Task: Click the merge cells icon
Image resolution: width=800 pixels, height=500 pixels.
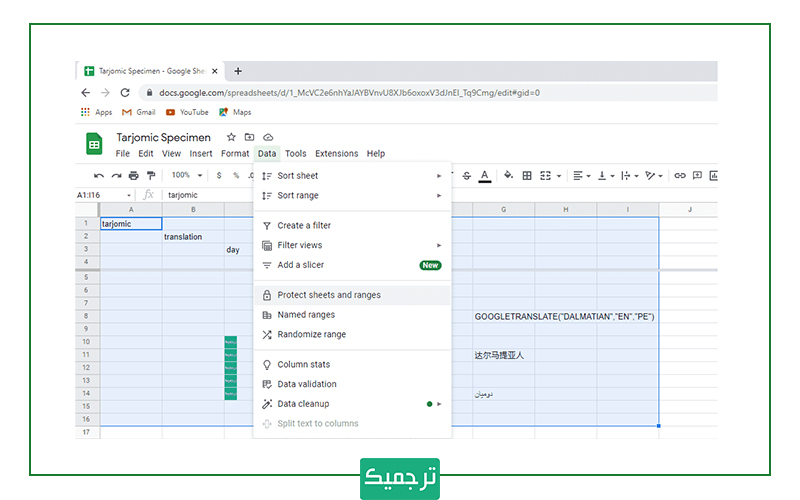Action: (x=545, y=176)
